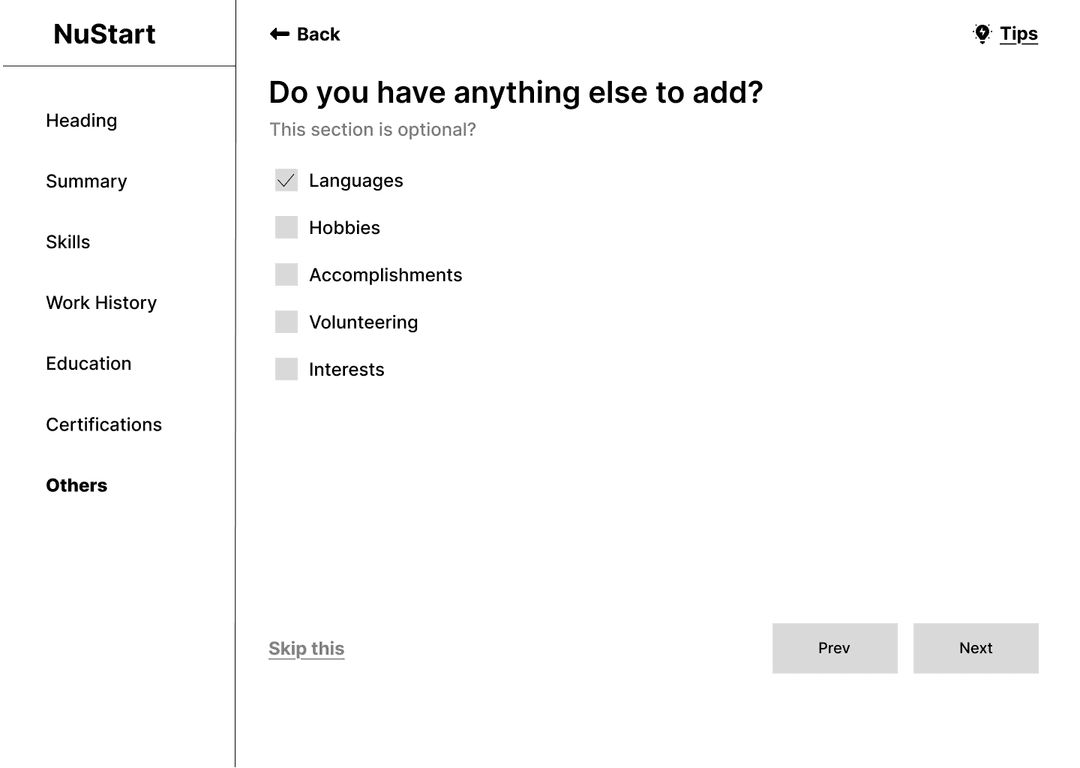Select Skills in the sidebar

(68, 242)
